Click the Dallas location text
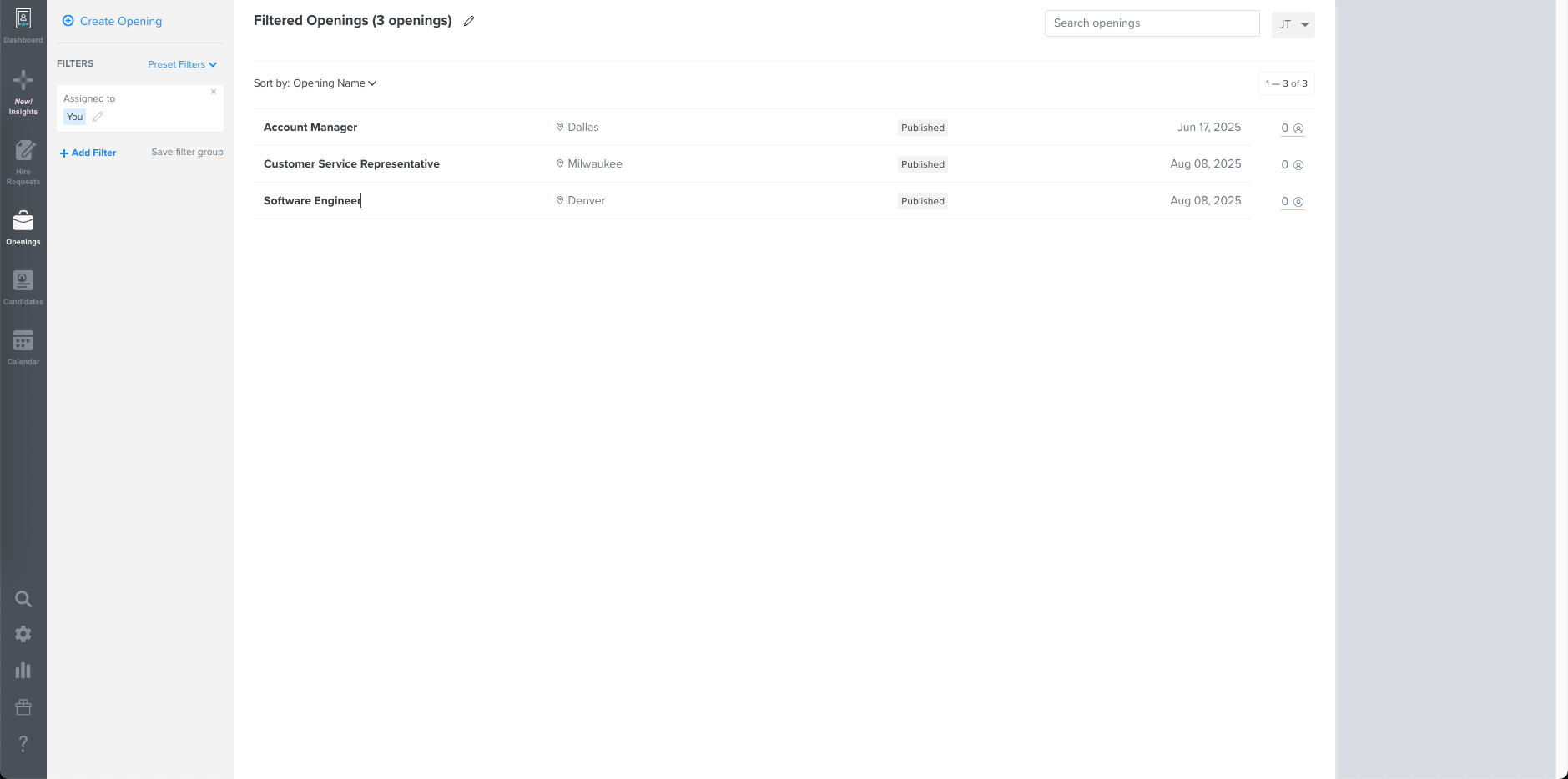Screen dimensions: 1568x779 point(583,127)
